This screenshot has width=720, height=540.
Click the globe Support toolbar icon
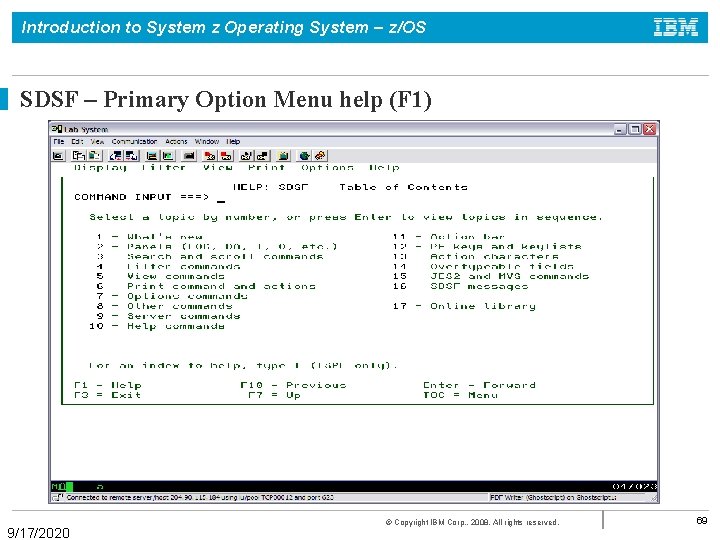pos(304,156)
